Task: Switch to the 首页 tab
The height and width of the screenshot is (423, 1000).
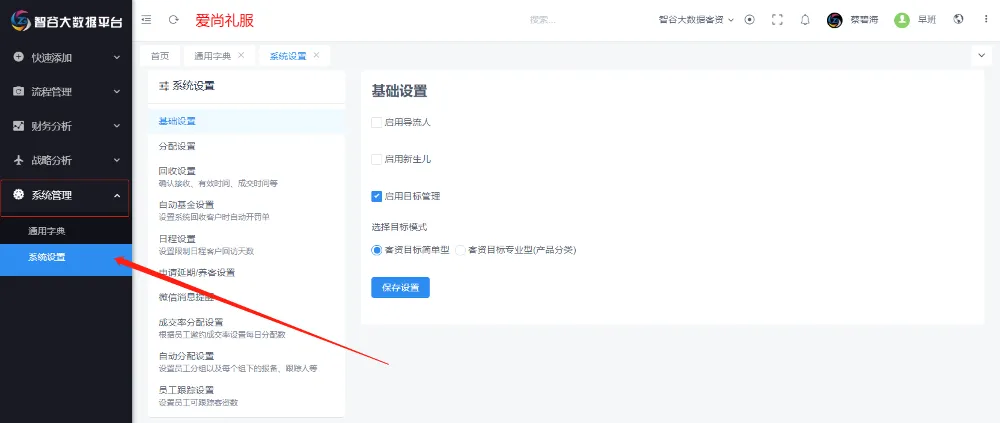Action: click(x=160, y=56)
